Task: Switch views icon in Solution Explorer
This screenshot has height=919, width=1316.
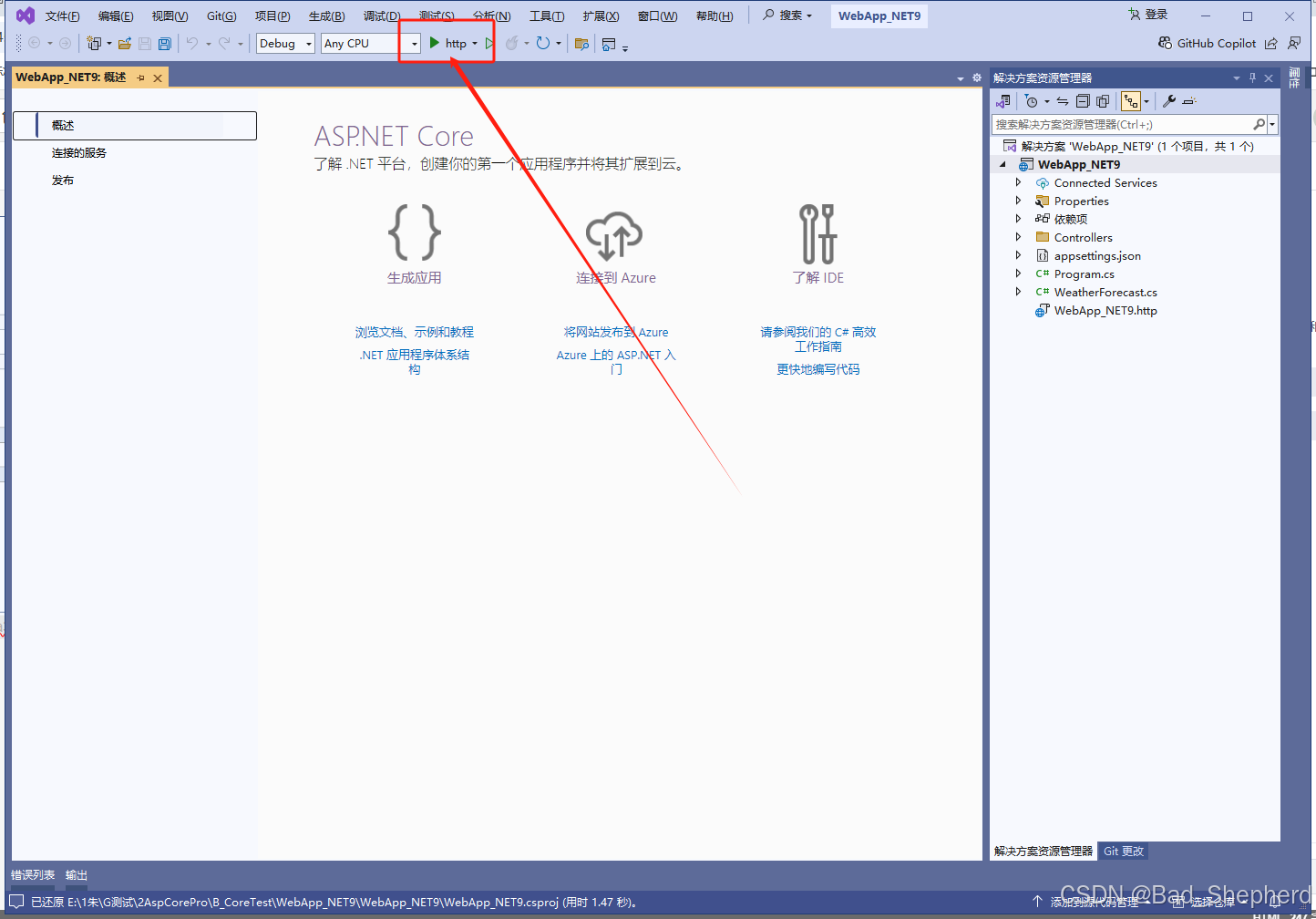Action: pos(1004,101)
